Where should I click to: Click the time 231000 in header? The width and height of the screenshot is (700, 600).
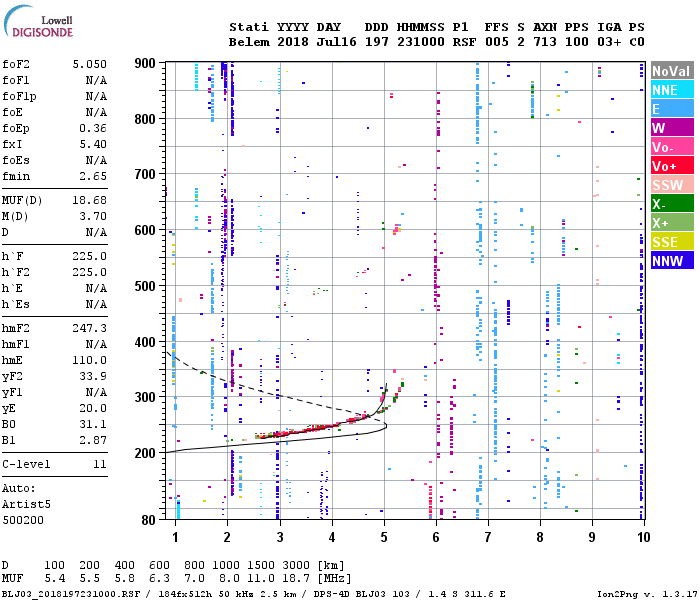click(x=421, y=42)
